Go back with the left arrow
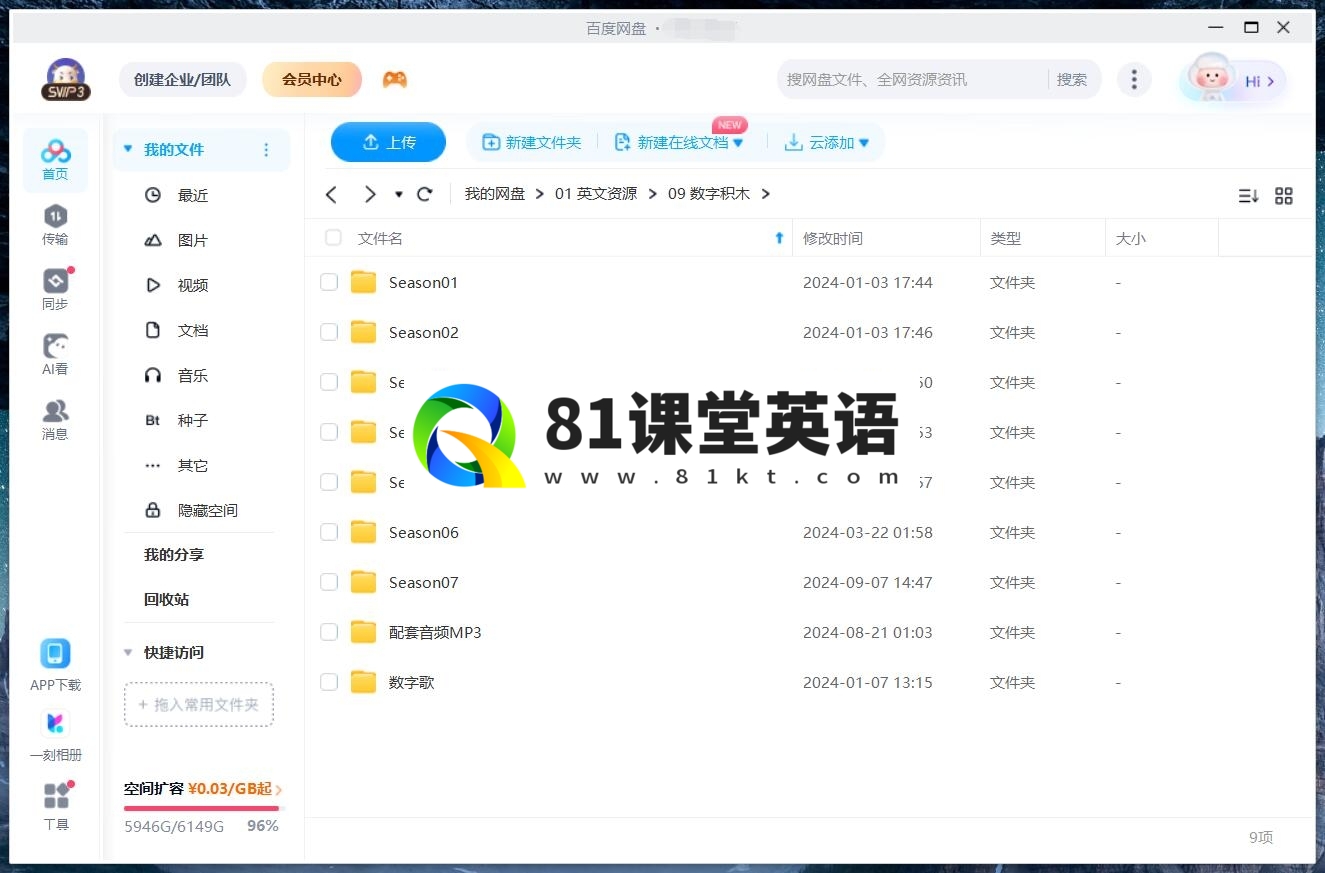This screenshot has height=873, width=1325. 332,194
